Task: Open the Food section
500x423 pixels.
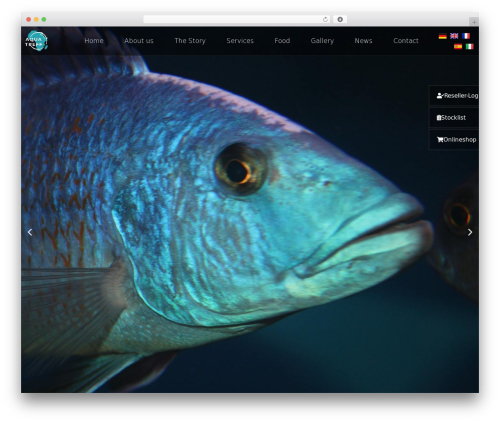Action: 282,41
